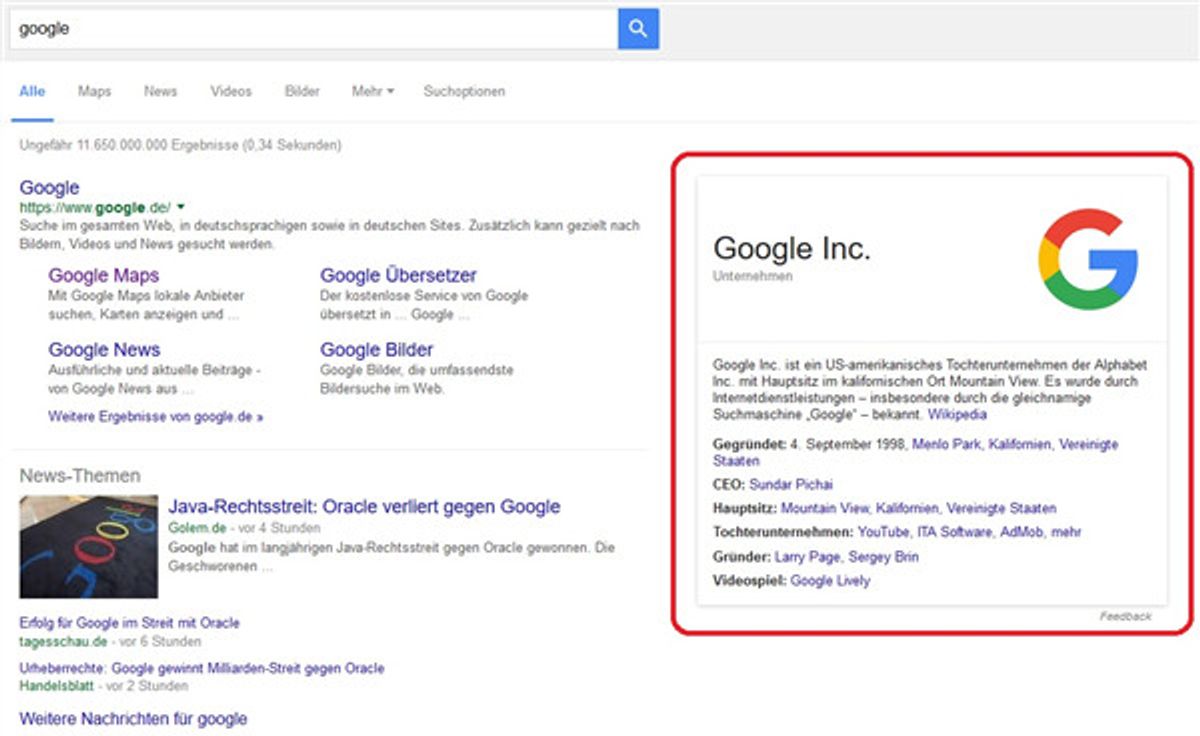Screen dimensions: 1200x736
Task: Open the Google Maps sitelink
Action: [x=104, y=275]
